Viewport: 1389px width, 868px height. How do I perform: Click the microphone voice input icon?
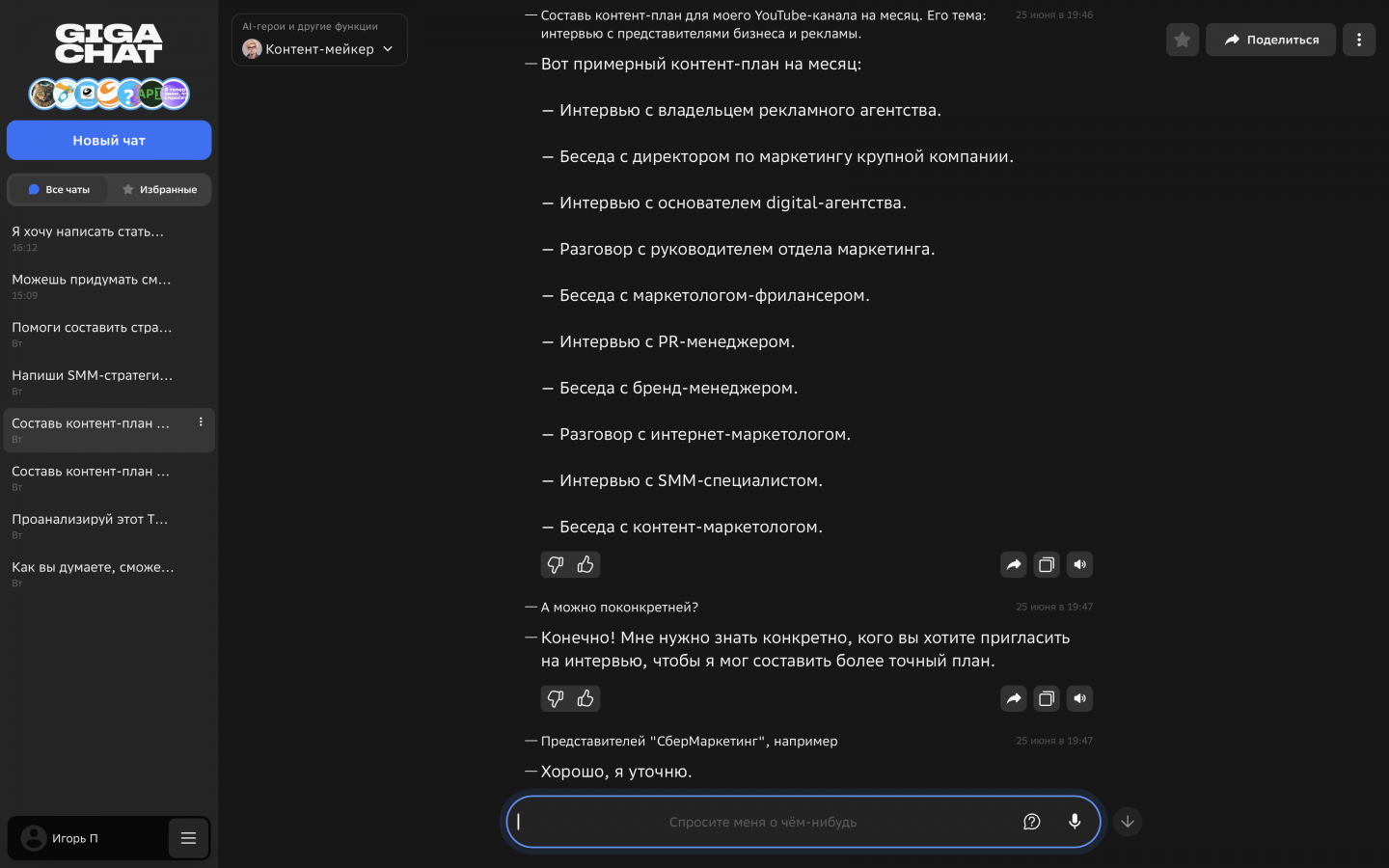coord(1075,822)
